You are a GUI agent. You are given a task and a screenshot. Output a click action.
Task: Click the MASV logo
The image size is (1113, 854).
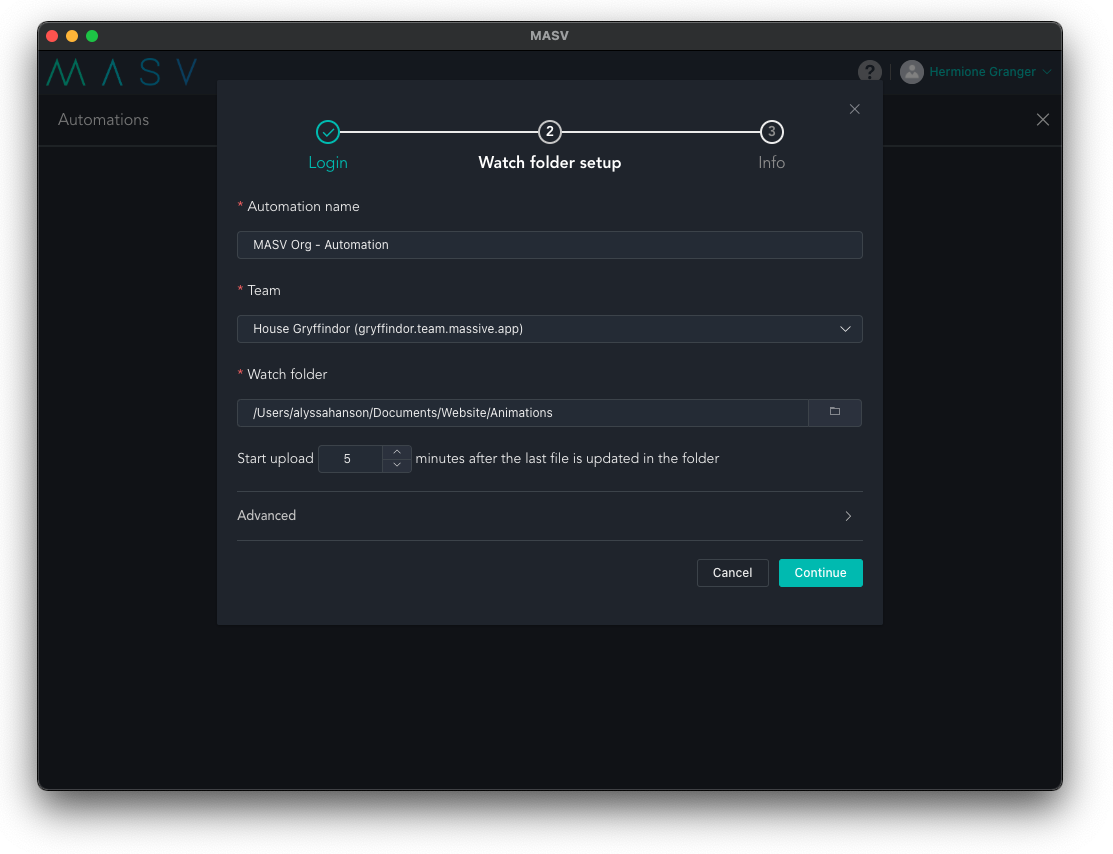click(121, 72)
